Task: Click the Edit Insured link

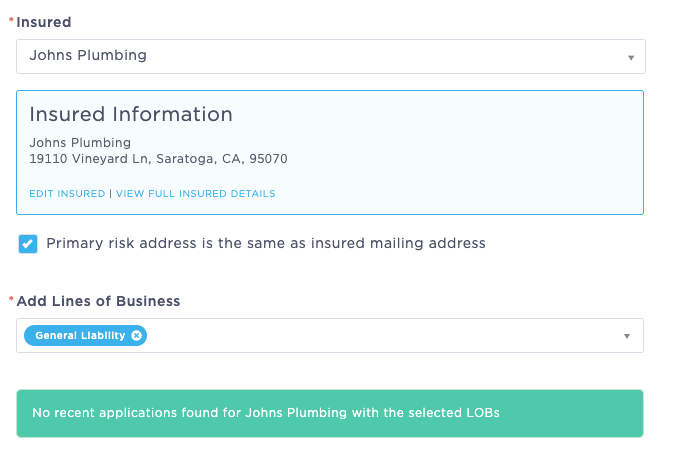Action: 67,194
